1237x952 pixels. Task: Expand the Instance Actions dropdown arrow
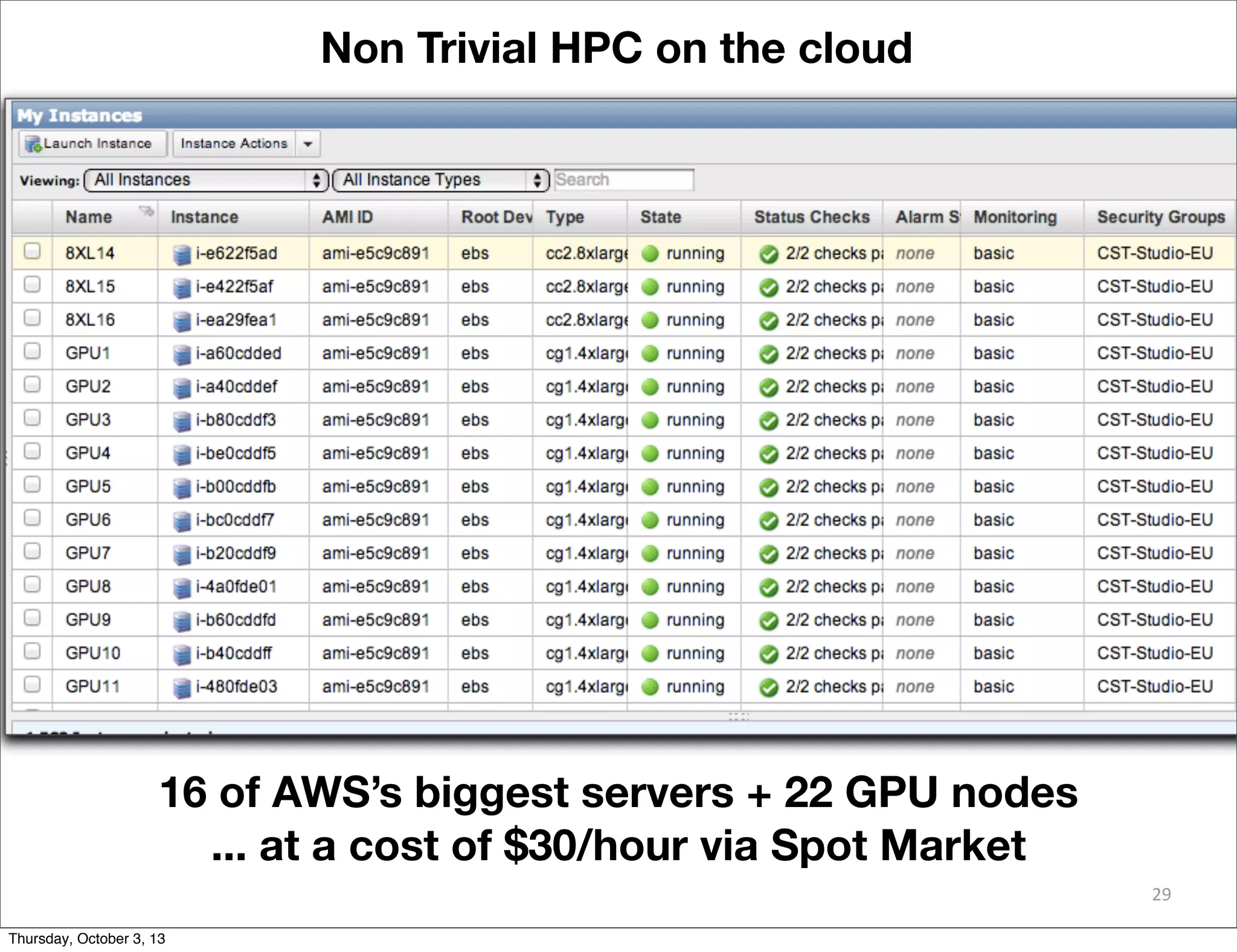[308, 144]
